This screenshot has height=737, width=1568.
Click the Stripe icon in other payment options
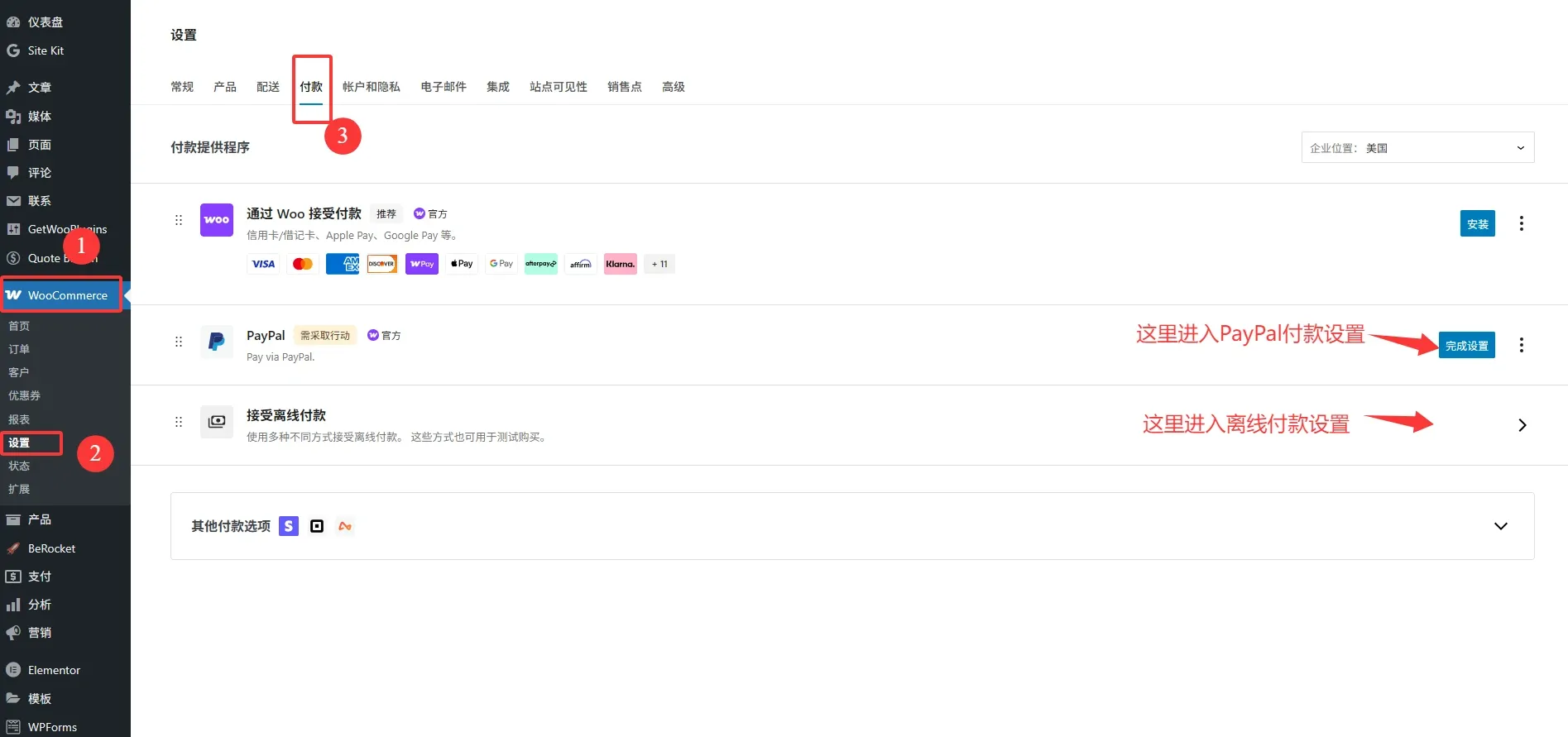click(x=289, y=526)
